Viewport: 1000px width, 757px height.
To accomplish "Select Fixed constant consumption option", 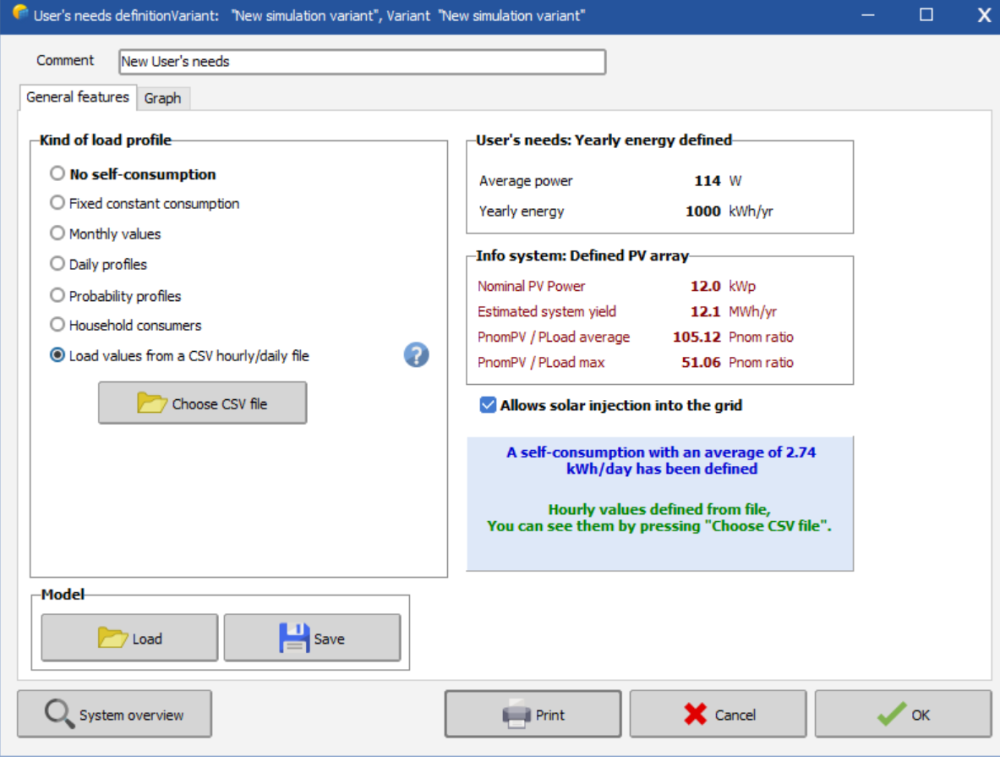I will (x=58, y=203).
